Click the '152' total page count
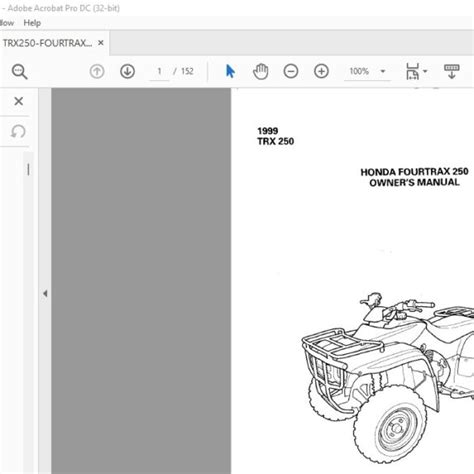The image size is (474, 474). (x=187, y=71)
